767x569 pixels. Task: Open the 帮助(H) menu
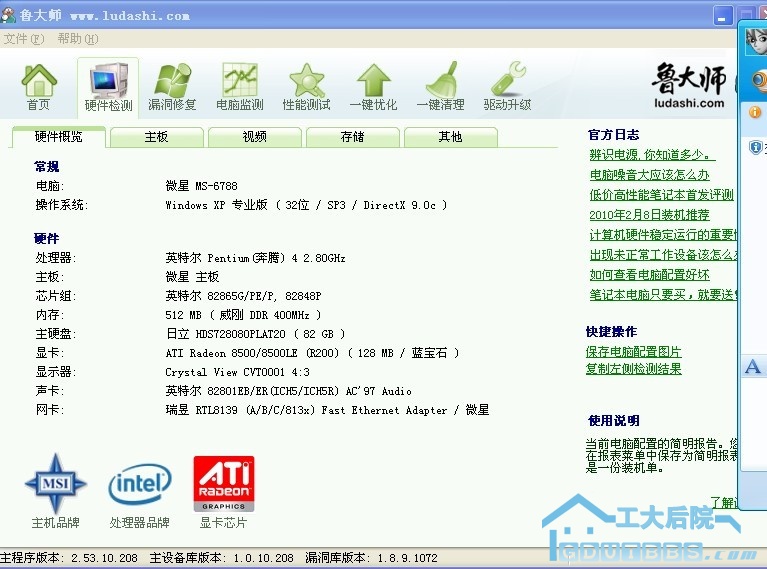tap(78, 39)
